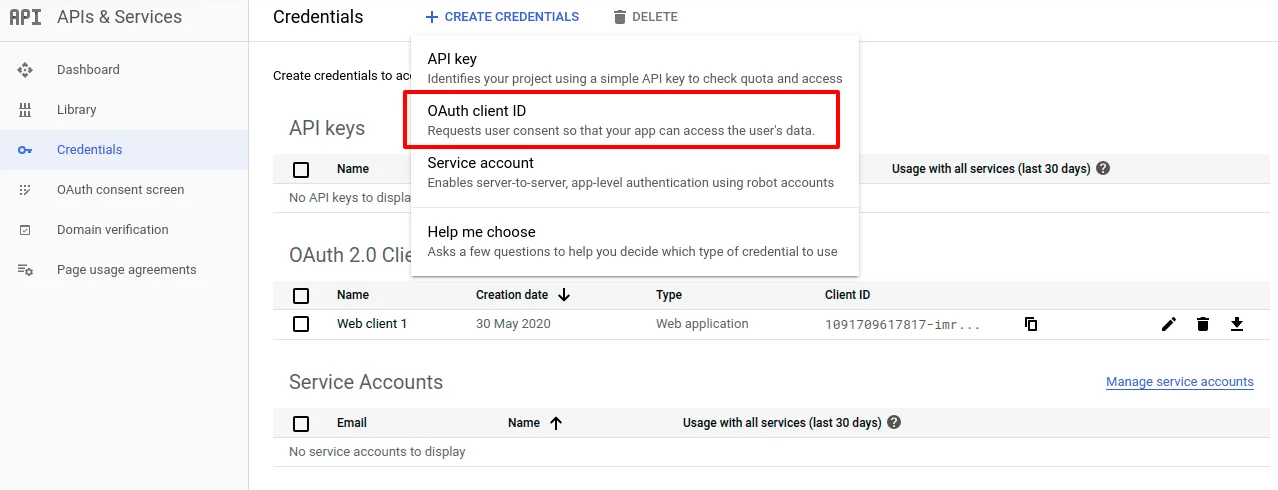Click the Web application type cell
This screenshot has height=490, width=1278.
702,324
